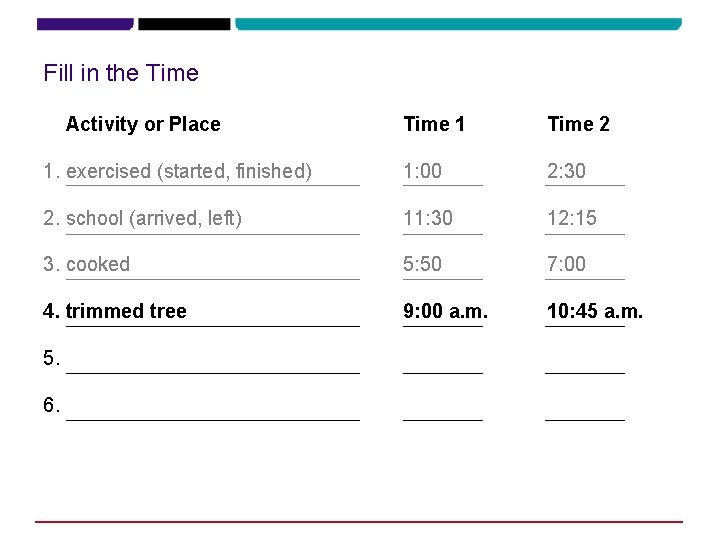The image size is (720, 540).
Task: Click the 7:00 time value
Action: 566,264
